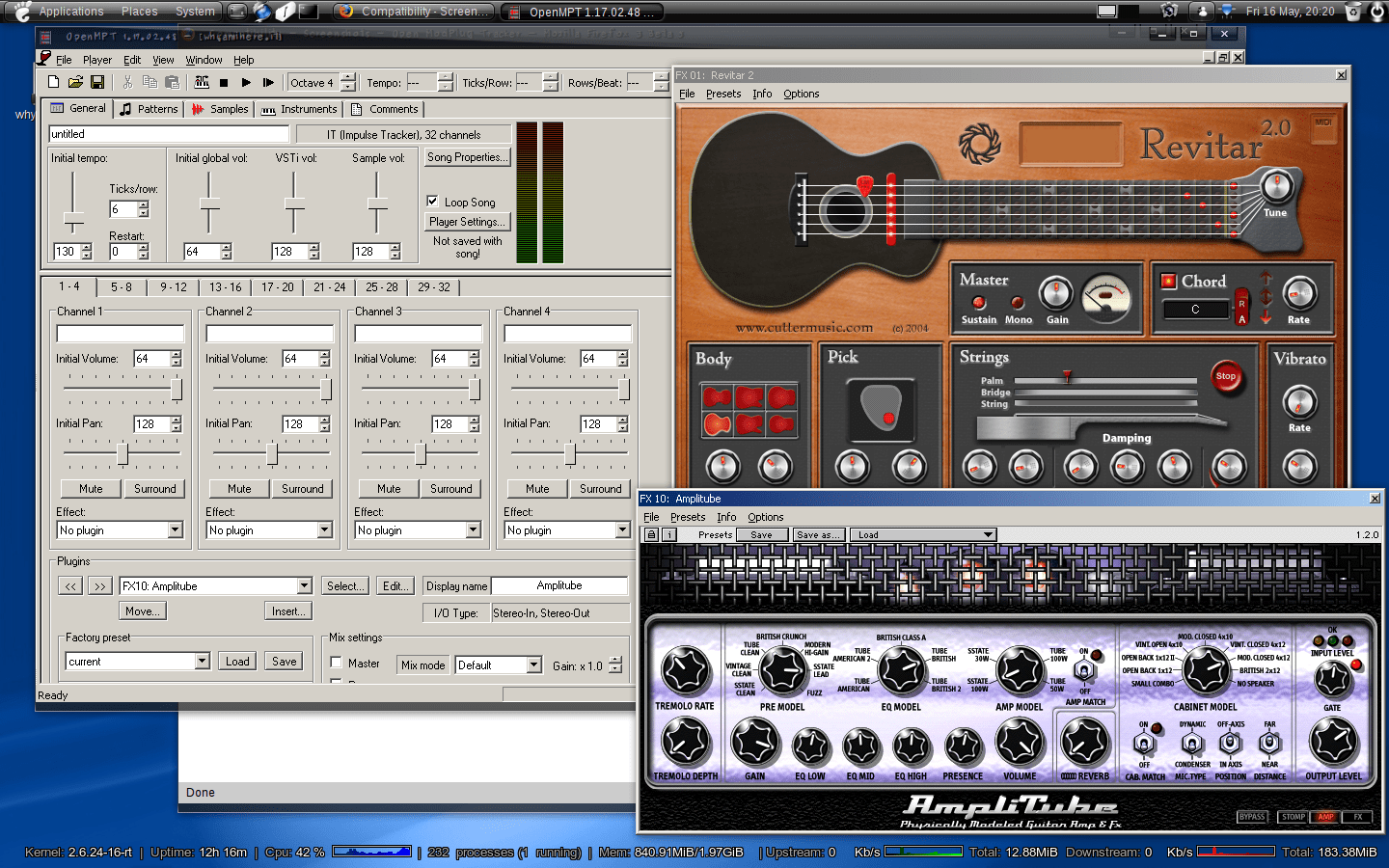Click the Copy icon in the toolbar
The width and height of the screenshot is (1389, 868).
click(150, 83)
